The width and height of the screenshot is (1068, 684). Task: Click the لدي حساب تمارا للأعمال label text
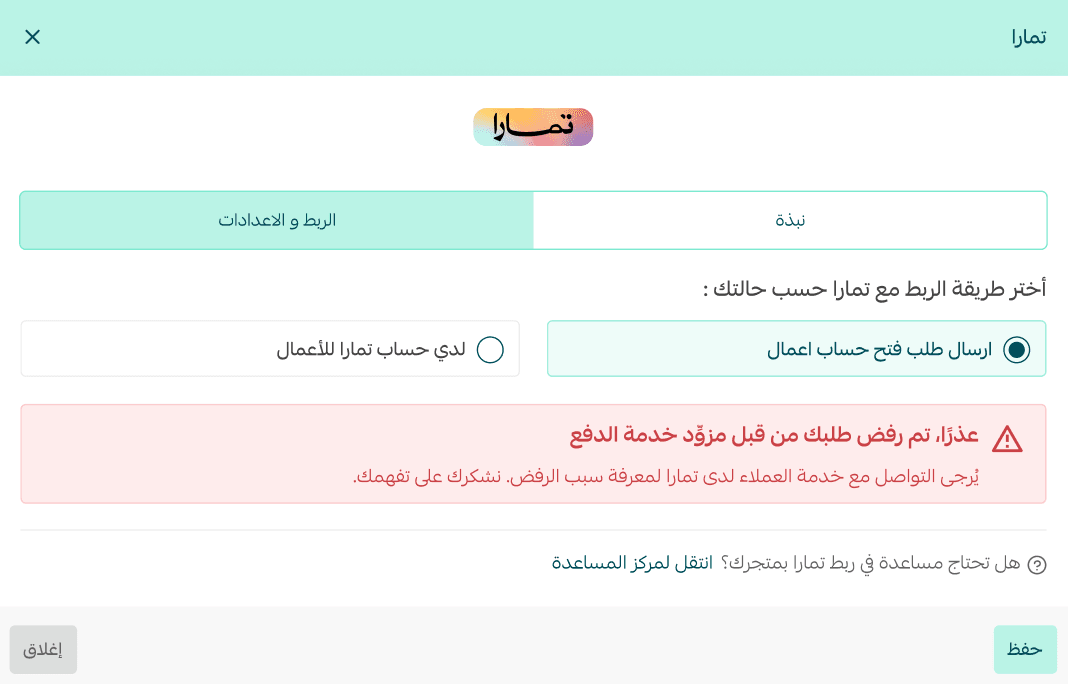371,349
